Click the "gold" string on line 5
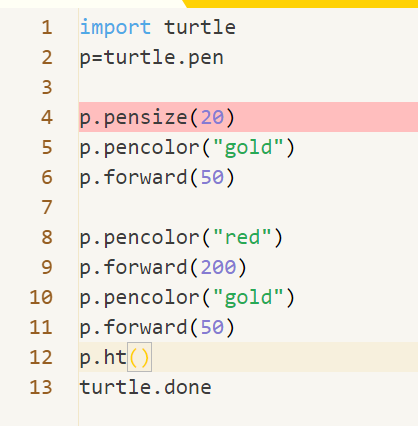Image resolution: width=418 pixels, height=426 pixels. [248, 148]
